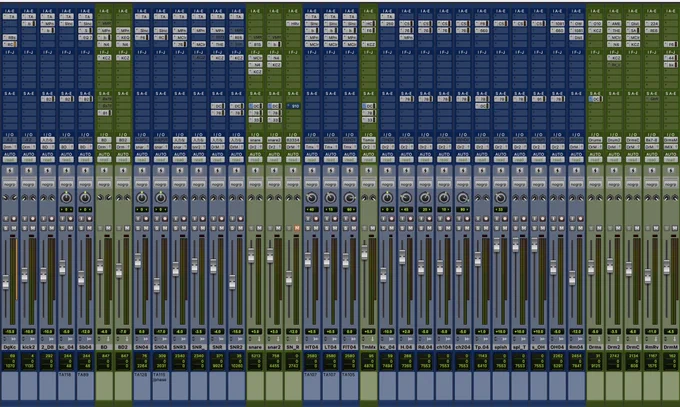
Task: Click the volume fader on SNR2 track
Action: point(232,282)
